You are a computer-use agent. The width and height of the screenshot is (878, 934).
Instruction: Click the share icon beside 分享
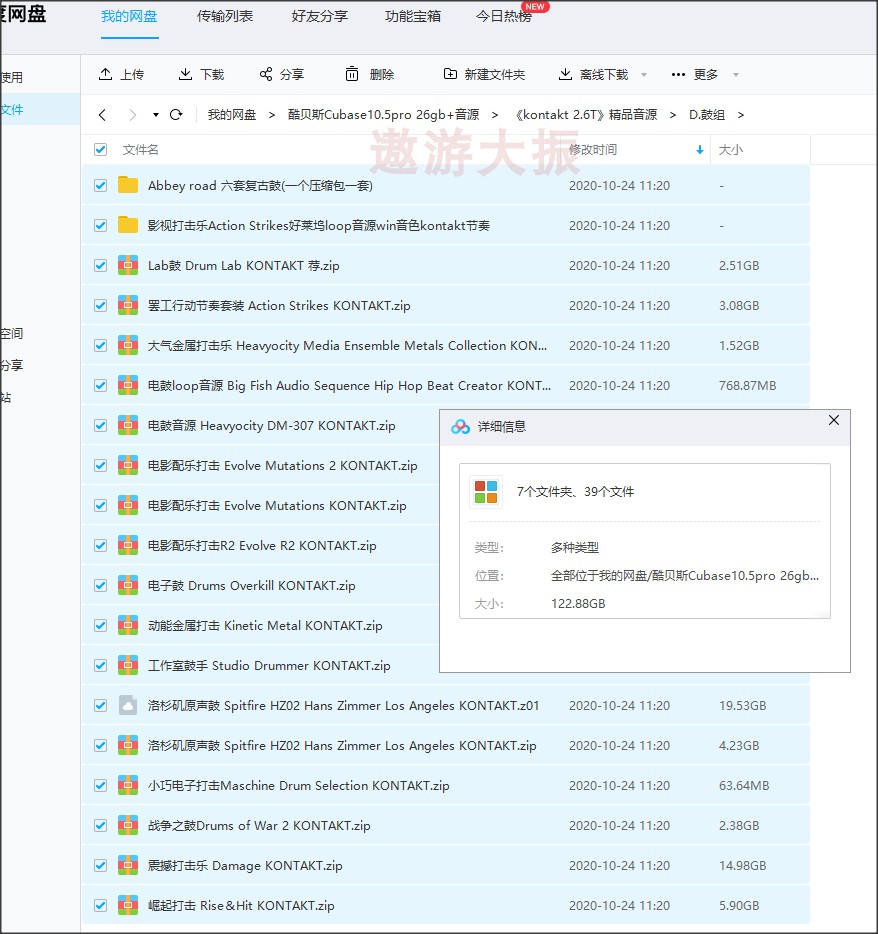pos(266,74)
